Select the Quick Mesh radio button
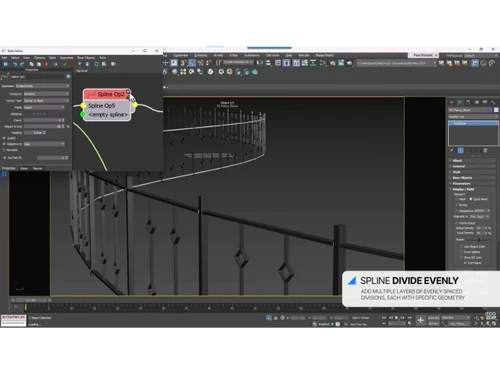Screen dimensions: 500x375 [471, 199]
